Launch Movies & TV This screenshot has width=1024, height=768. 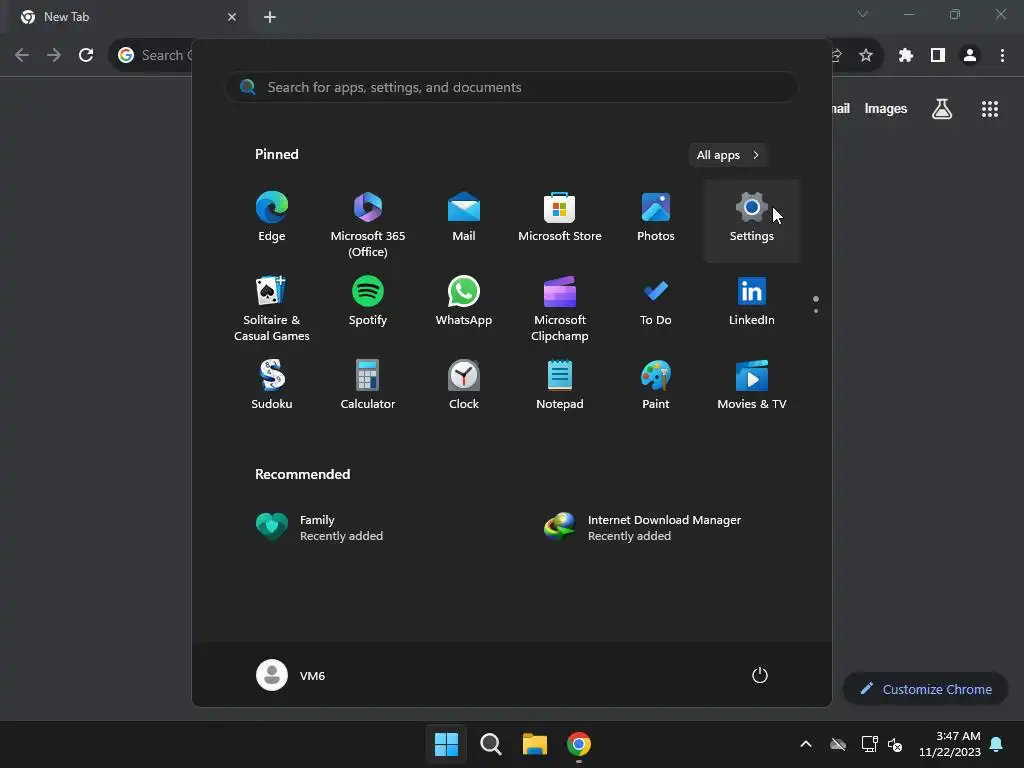pyautogui.click(x=752, y=385)
